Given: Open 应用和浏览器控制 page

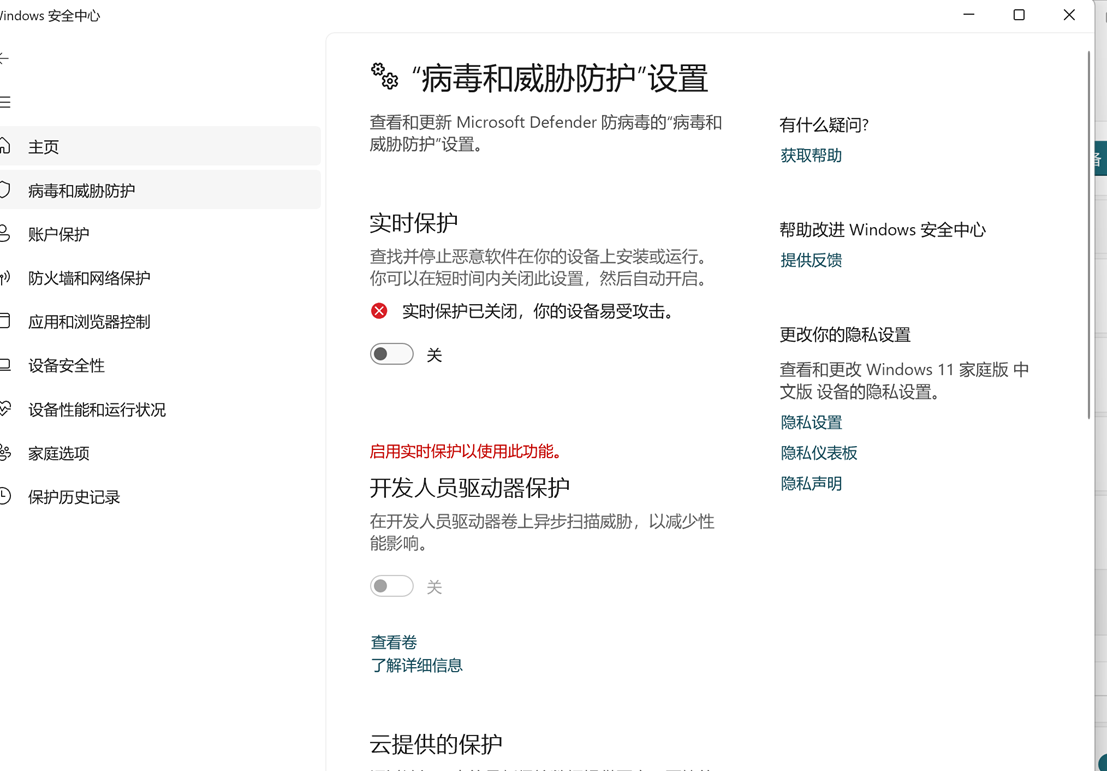Looking at the screenshot, I should pos(160,321).
